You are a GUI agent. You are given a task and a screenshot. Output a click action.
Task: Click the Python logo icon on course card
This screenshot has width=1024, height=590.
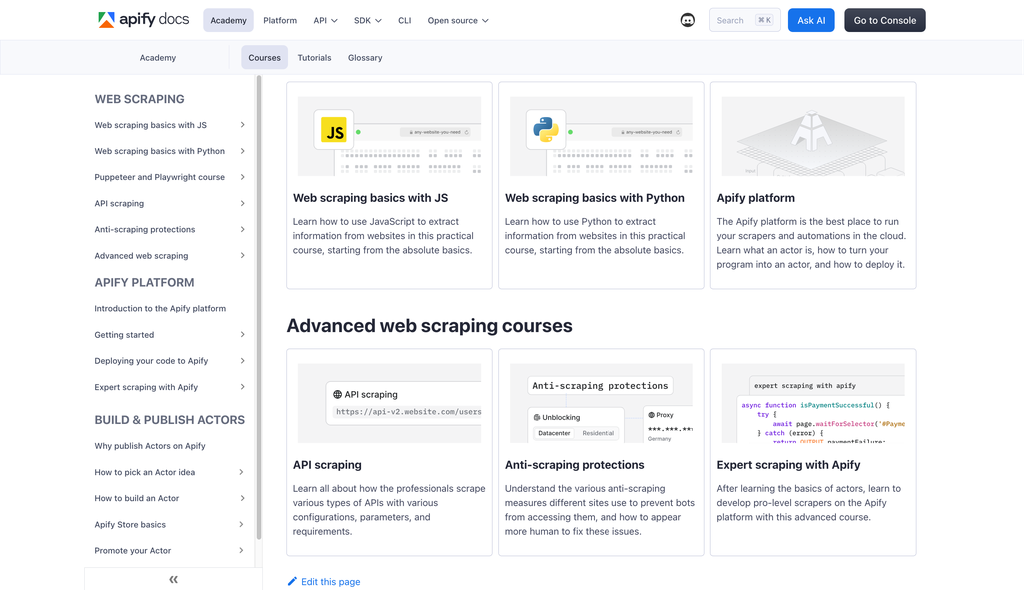(545, 130)
